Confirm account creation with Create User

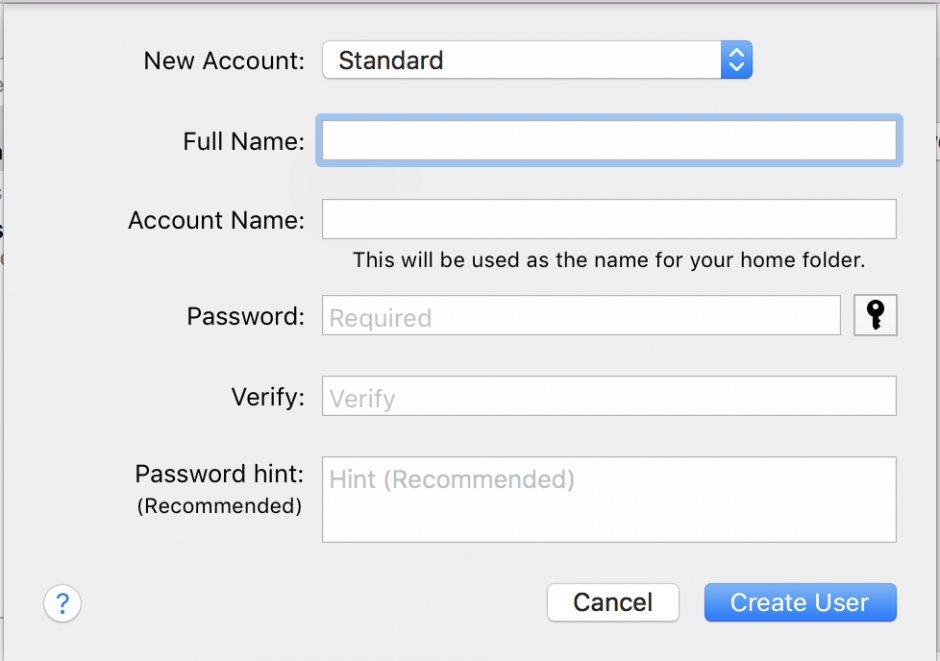pyautogui.click(x=800, y=602)
